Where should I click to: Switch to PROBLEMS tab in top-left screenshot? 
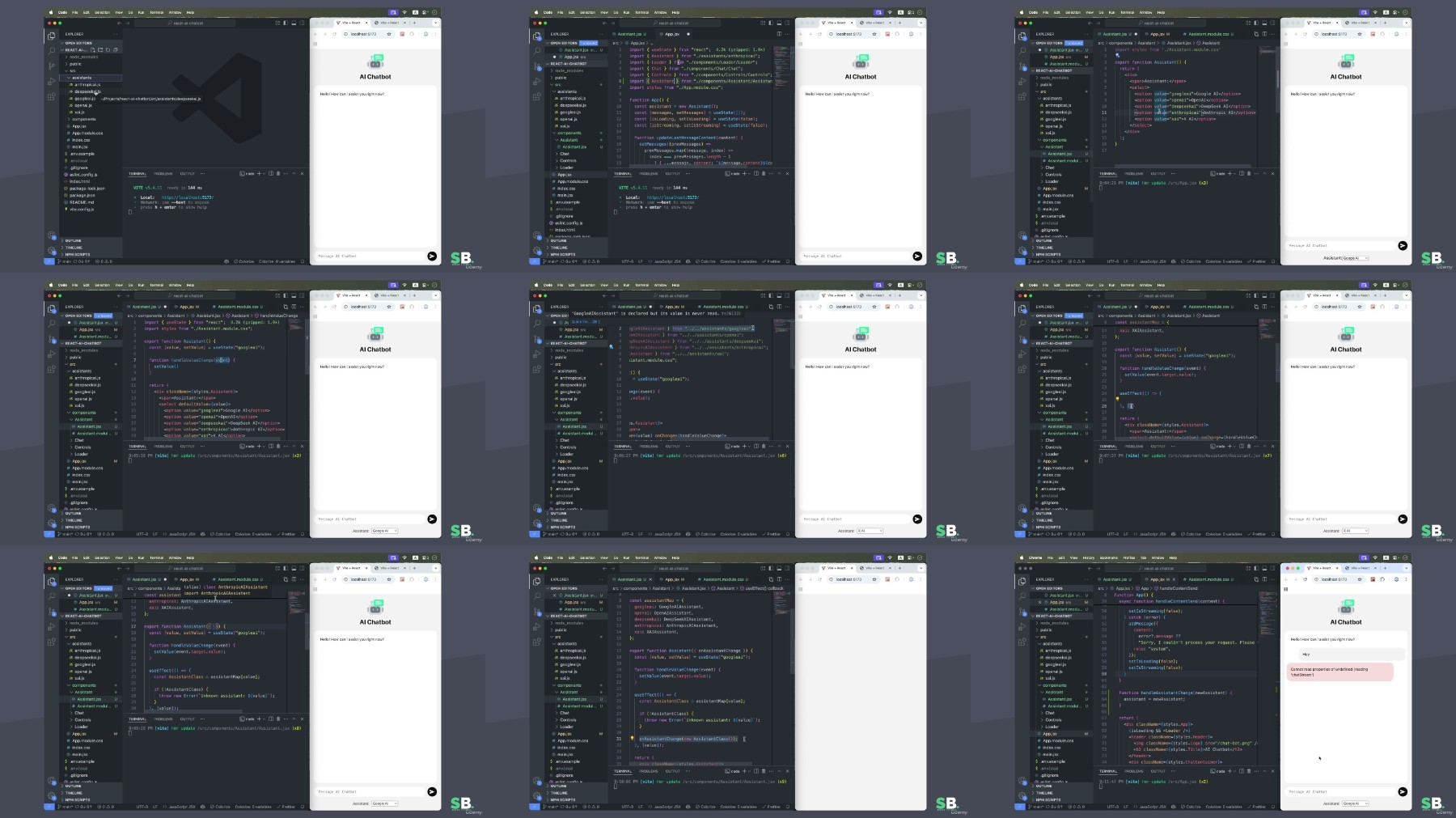pos(163,173)
